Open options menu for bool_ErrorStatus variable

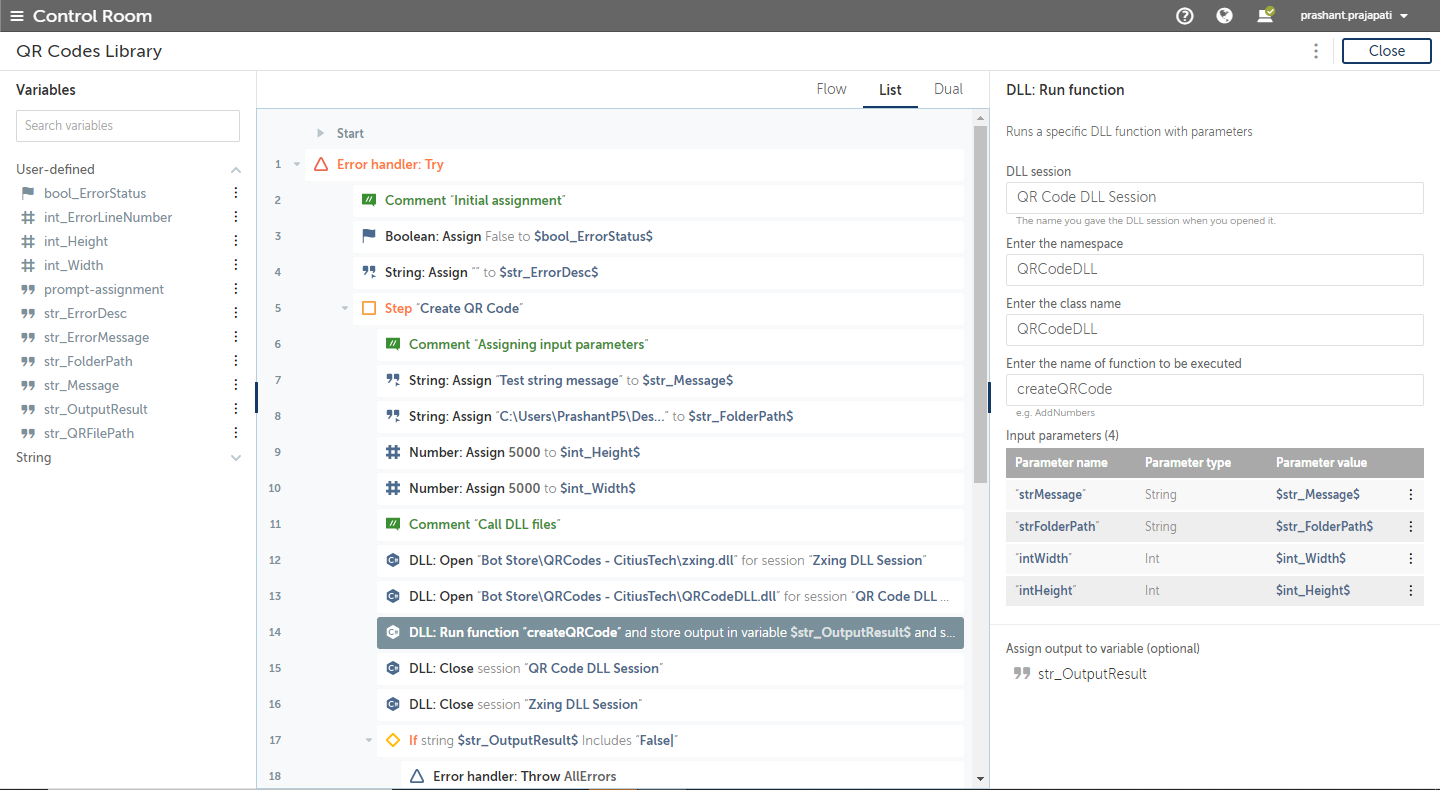236,193
